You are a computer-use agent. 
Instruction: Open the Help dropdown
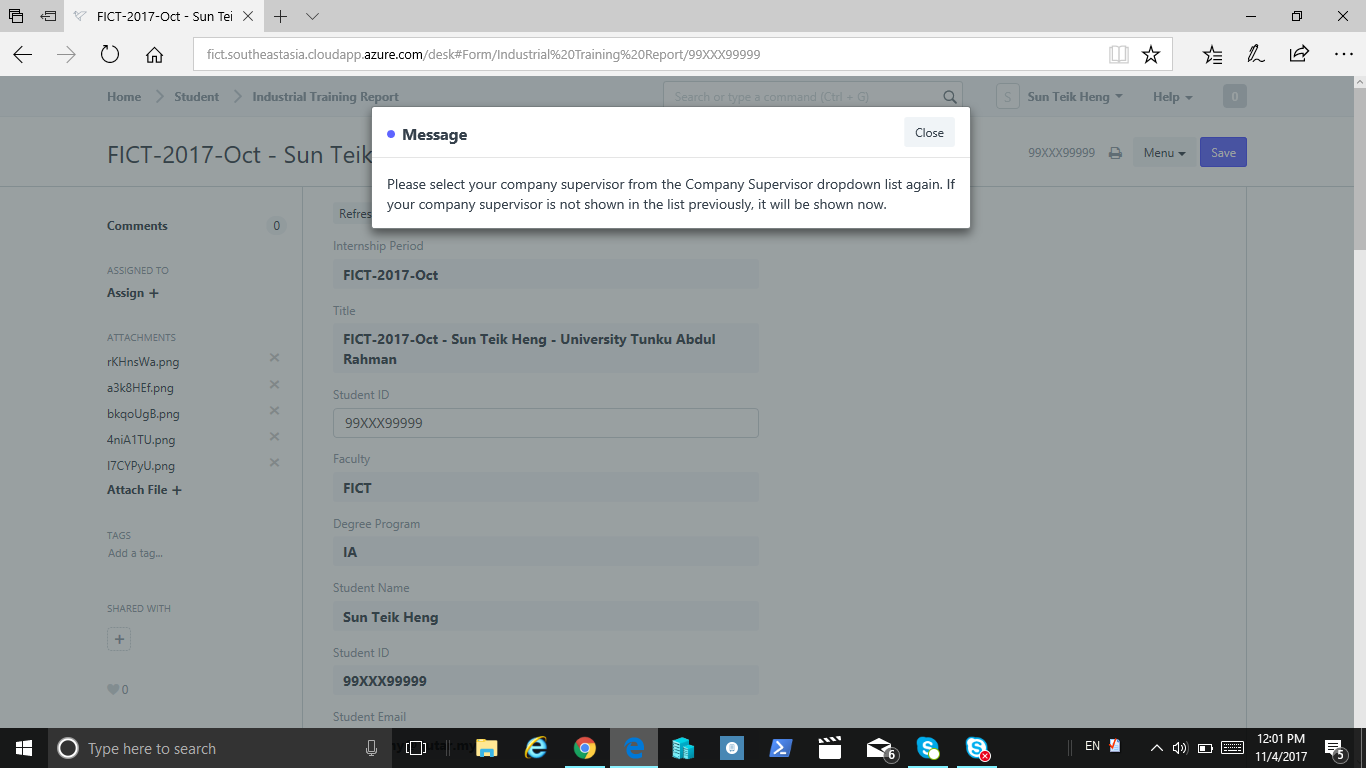coord(1173,97)
